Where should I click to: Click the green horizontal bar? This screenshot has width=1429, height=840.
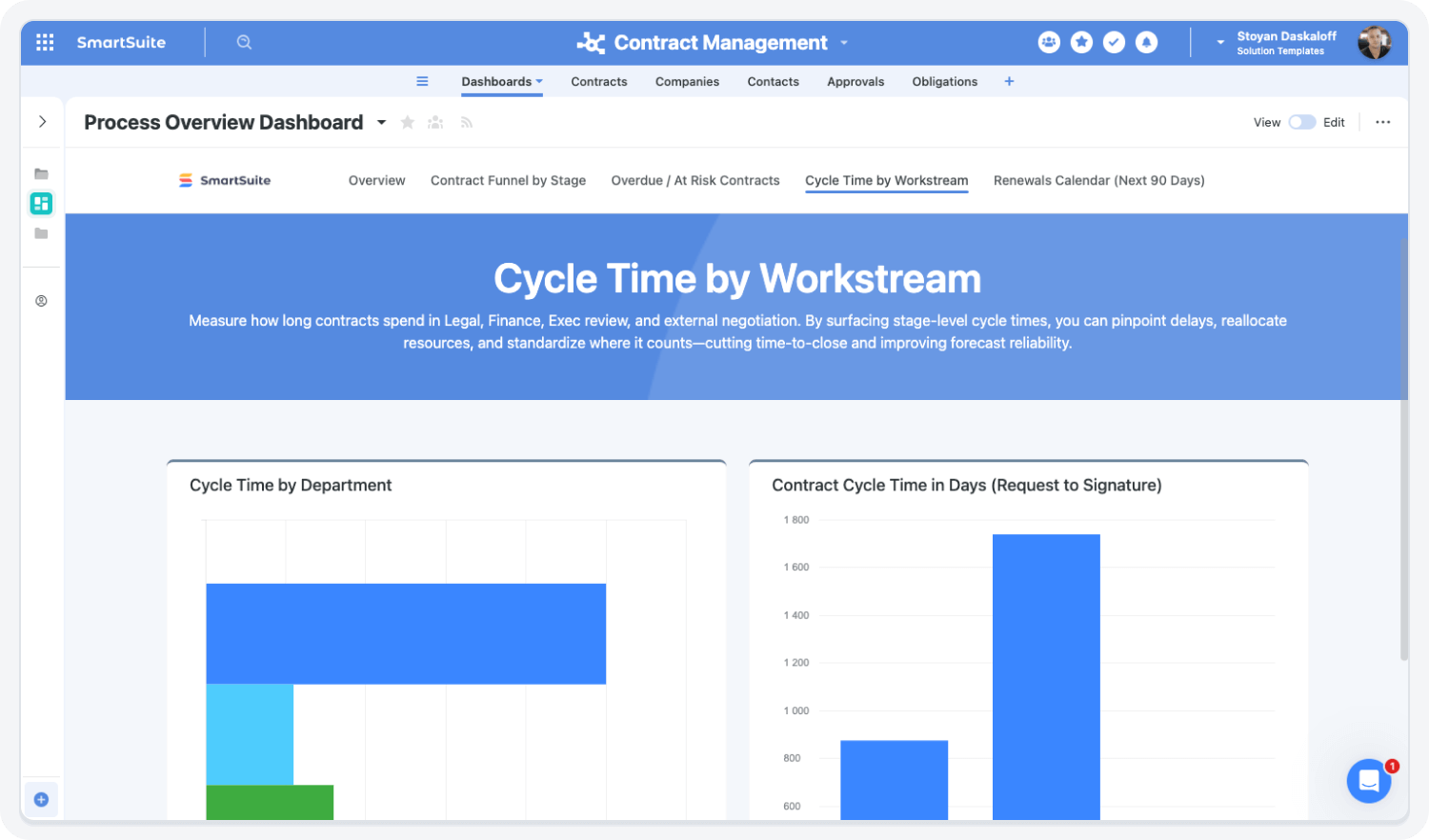click(x=270, y=802)
